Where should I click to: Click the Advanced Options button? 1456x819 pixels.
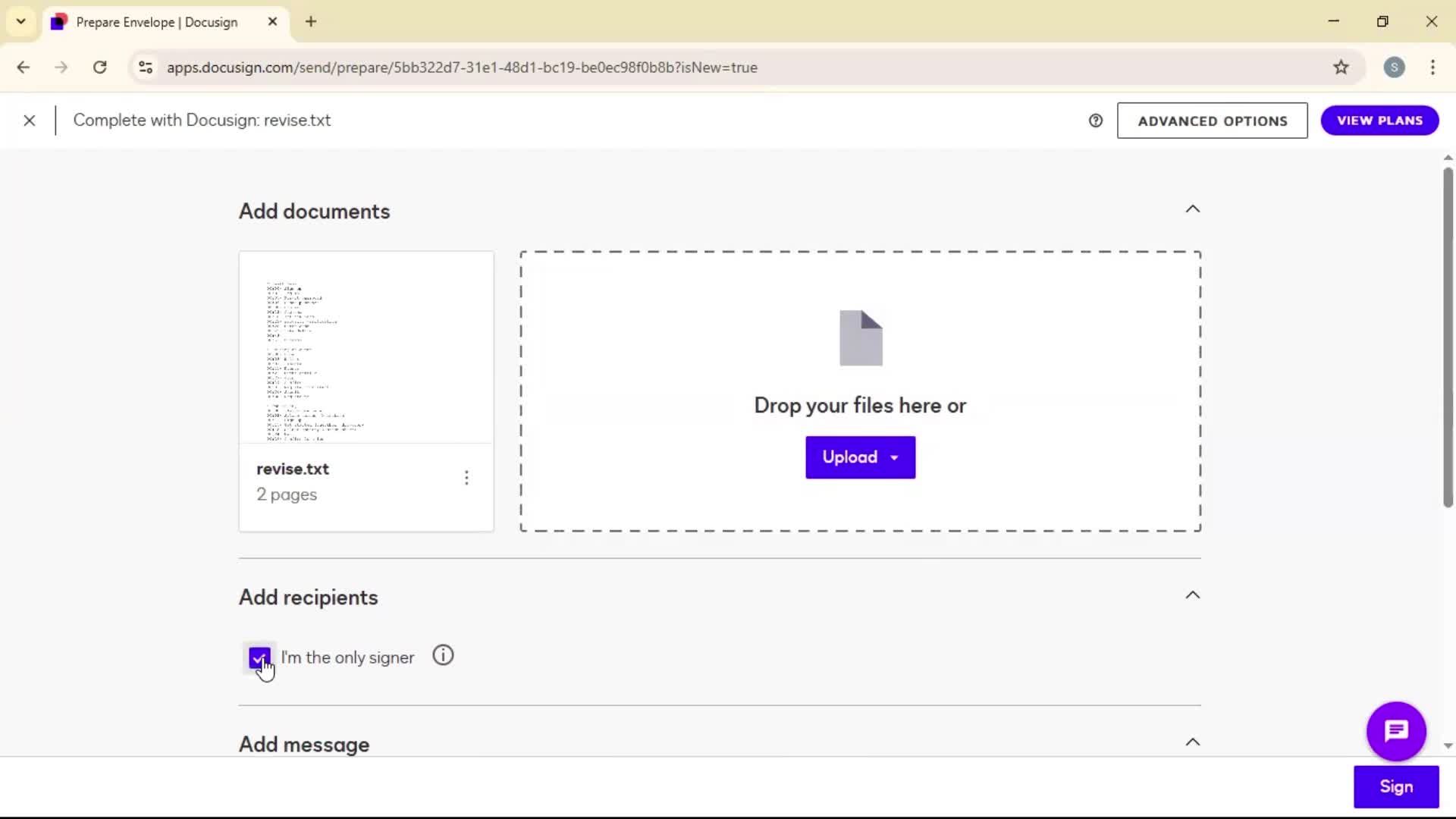click(1212, 121)
